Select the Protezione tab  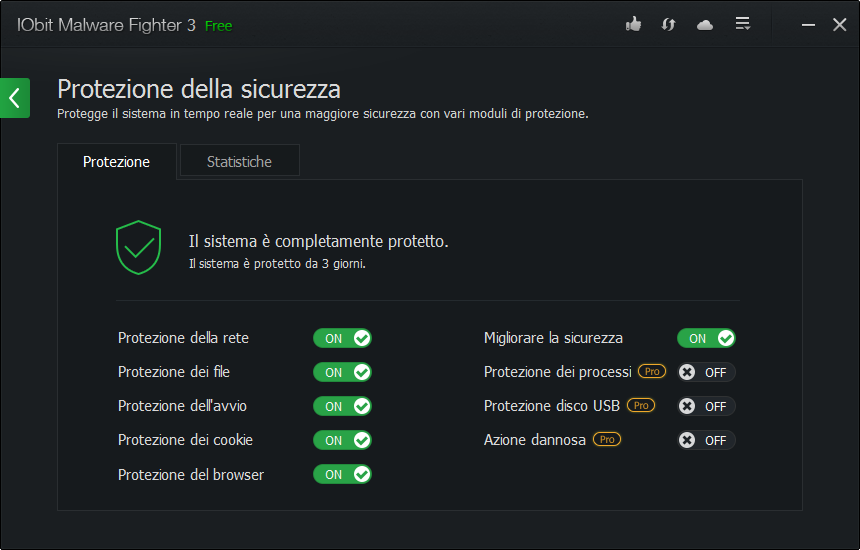tap(116, 161)
